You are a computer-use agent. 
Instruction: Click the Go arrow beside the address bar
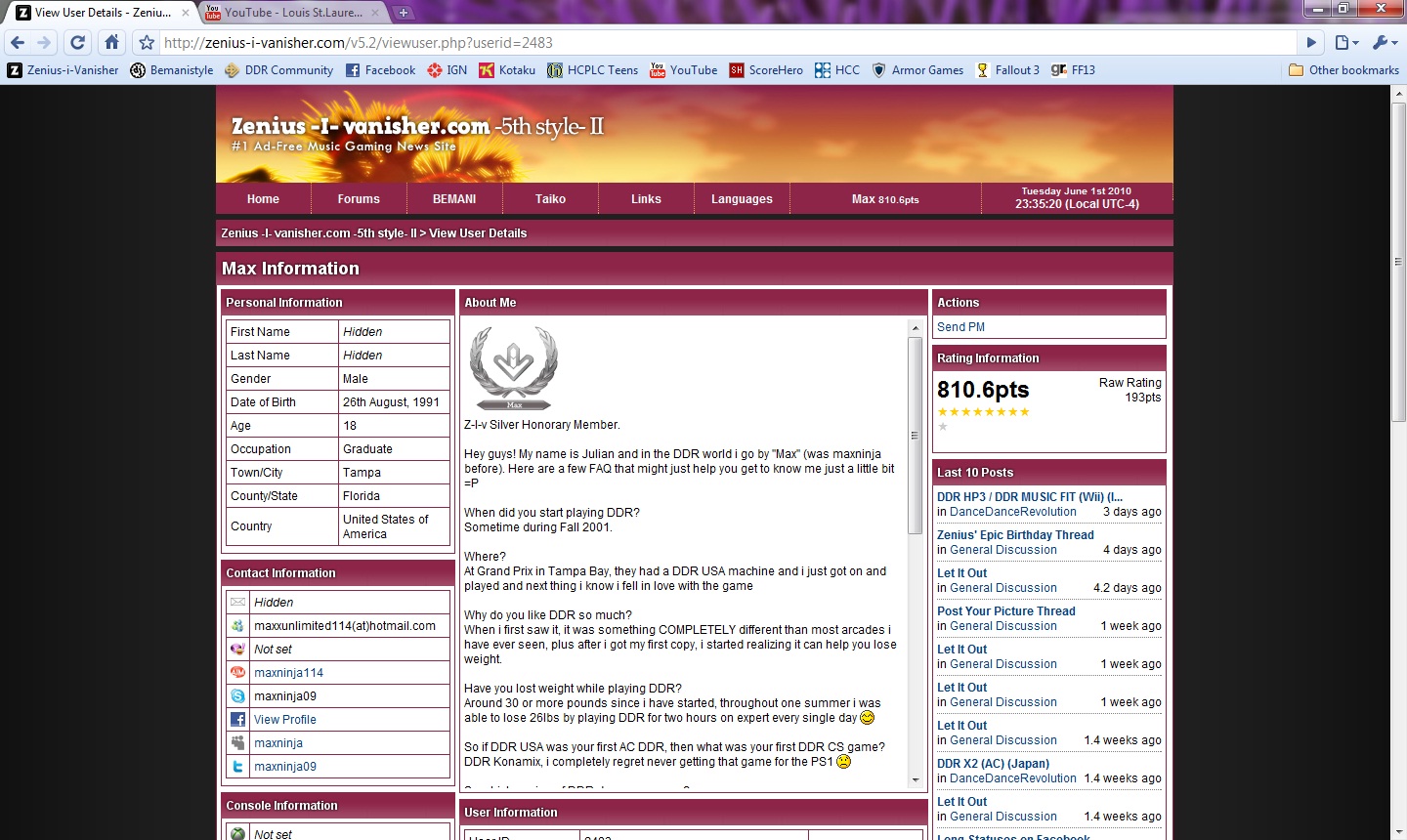point(1312,42)
